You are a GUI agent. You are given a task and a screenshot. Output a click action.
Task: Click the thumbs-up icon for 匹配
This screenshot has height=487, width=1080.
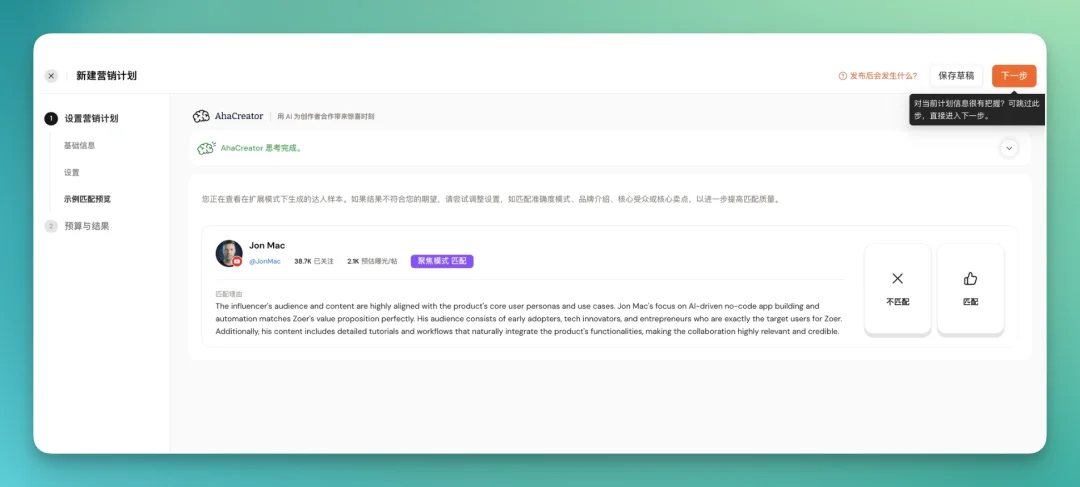point(970,279)
